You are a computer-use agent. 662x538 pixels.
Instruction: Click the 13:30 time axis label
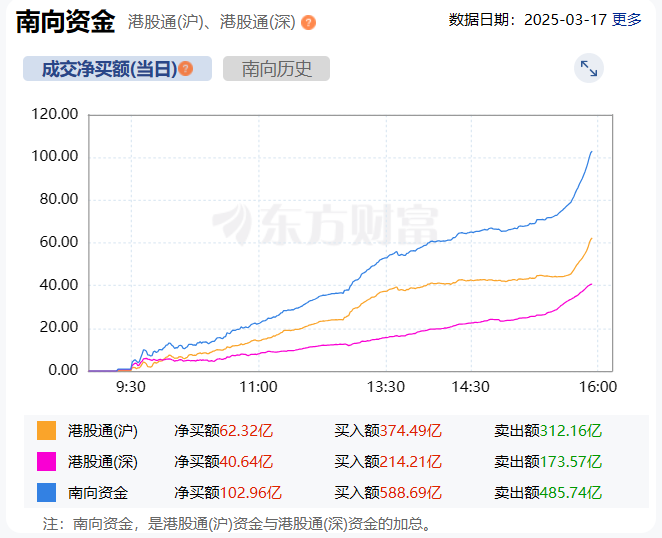(386, 386)
